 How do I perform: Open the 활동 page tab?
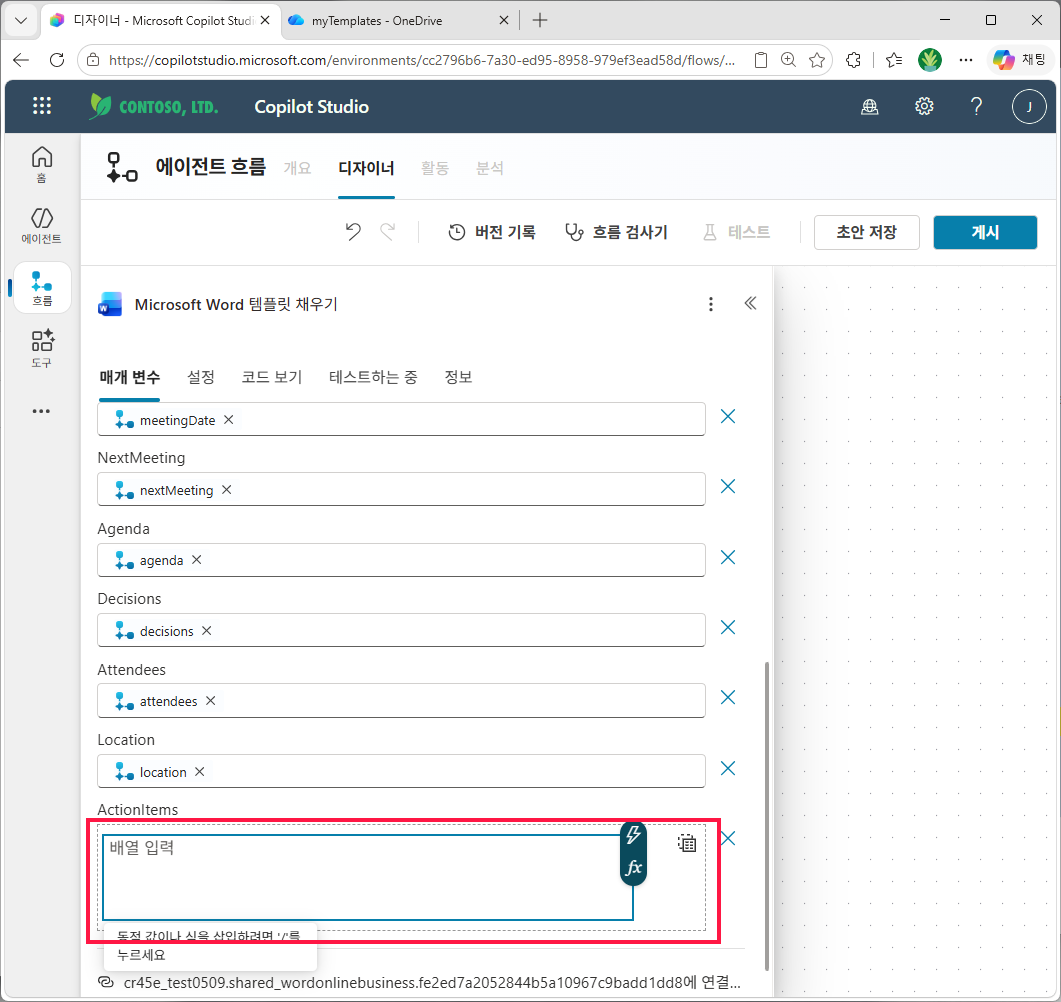434,168
